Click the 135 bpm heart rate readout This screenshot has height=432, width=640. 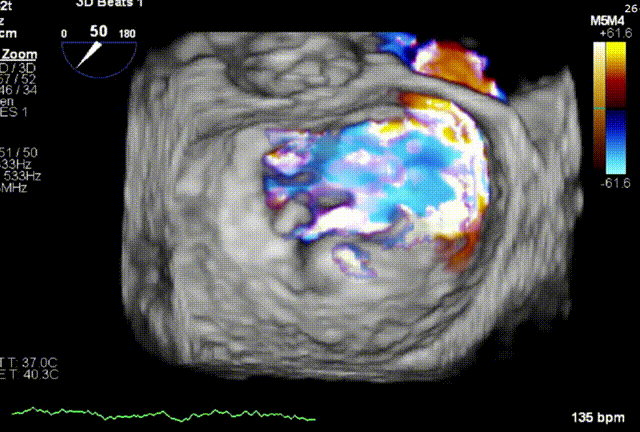click(597, 416)
